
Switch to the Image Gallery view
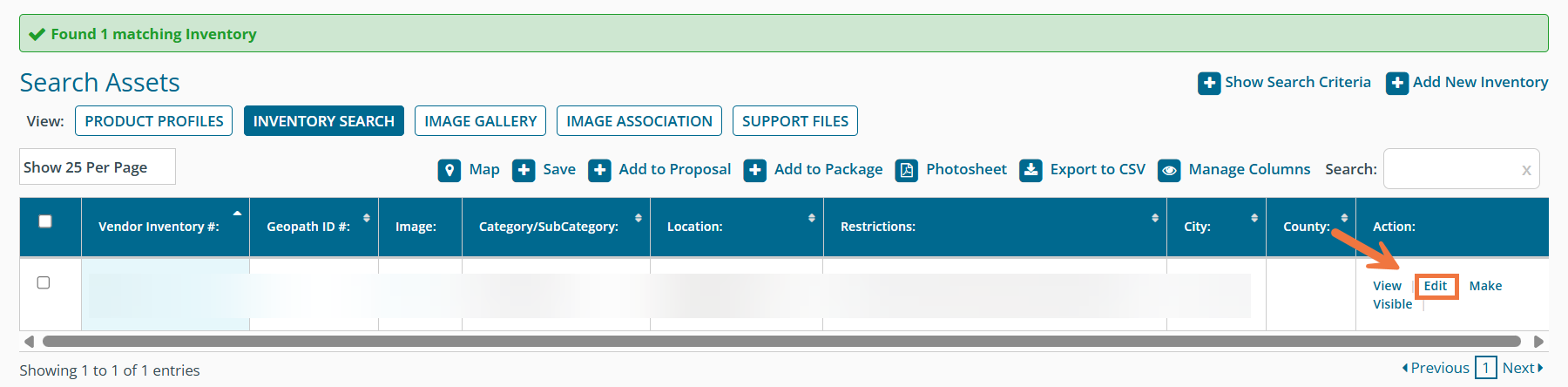pyautogui.click(x=480, y=121)
